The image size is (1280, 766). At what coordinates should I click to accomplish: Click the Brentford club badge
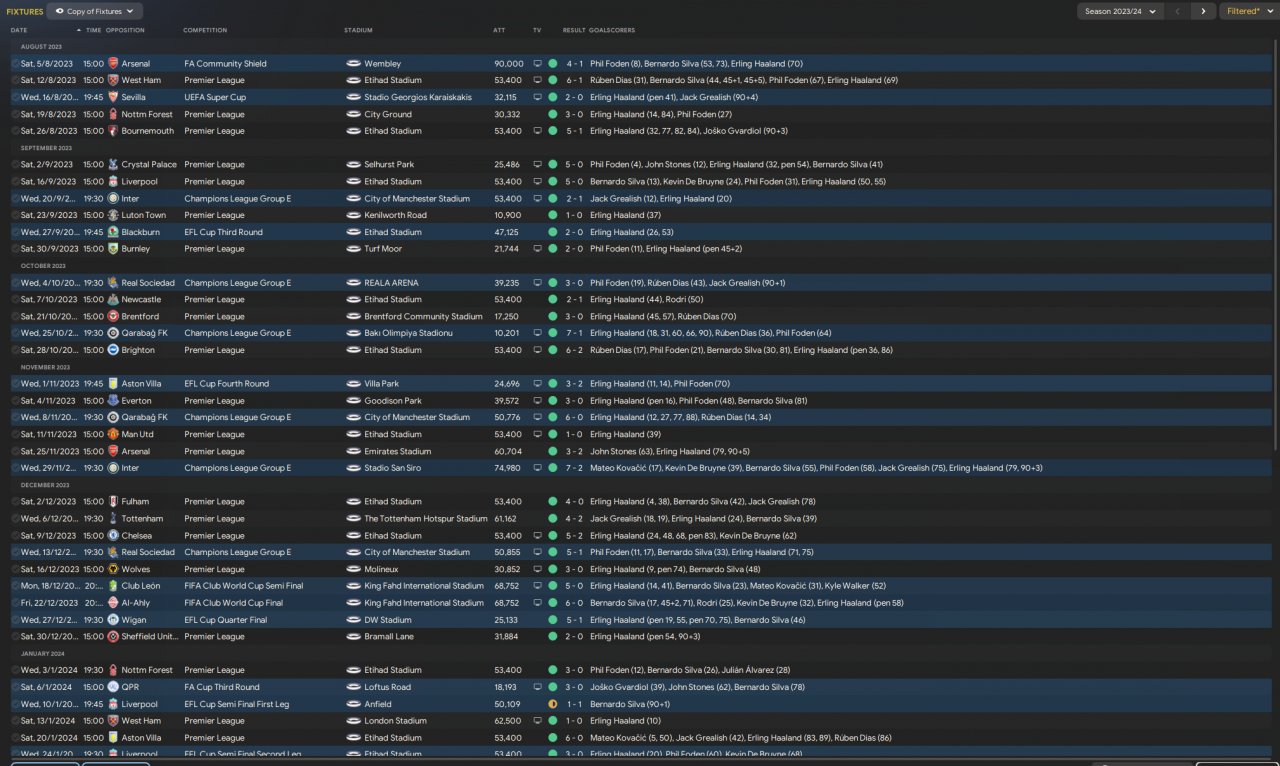tap(113, 316)
